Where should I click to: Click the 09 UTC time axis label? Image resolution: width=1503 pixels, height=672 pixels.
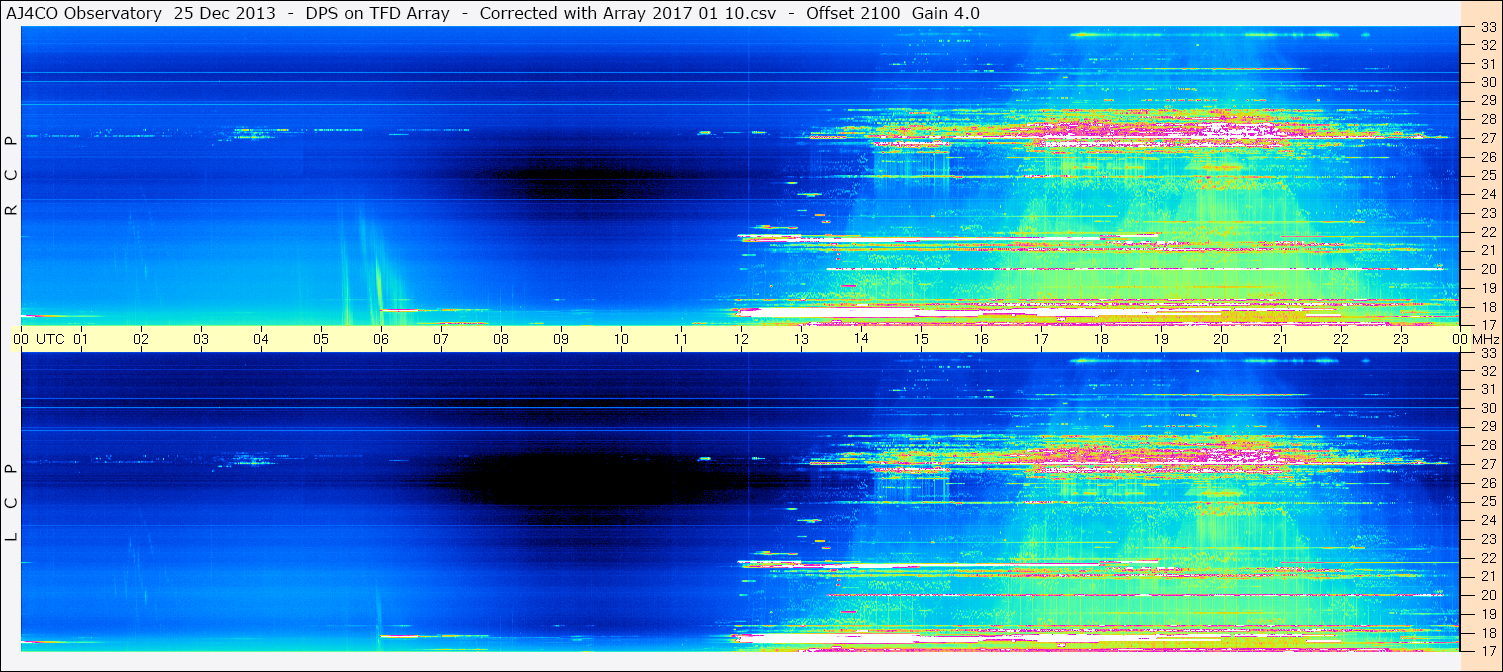(x=561, y=339)
